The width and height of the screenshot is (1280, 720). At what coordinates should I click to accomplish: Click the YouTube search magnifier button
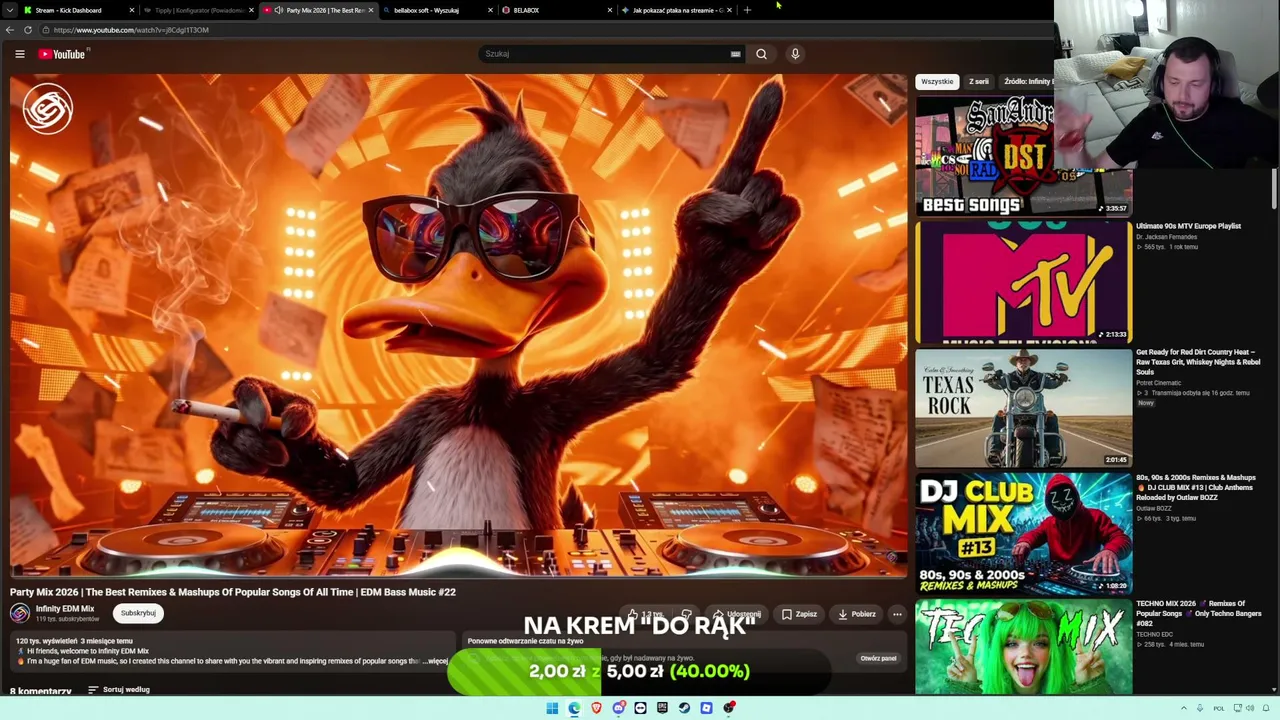pos(761,54)
